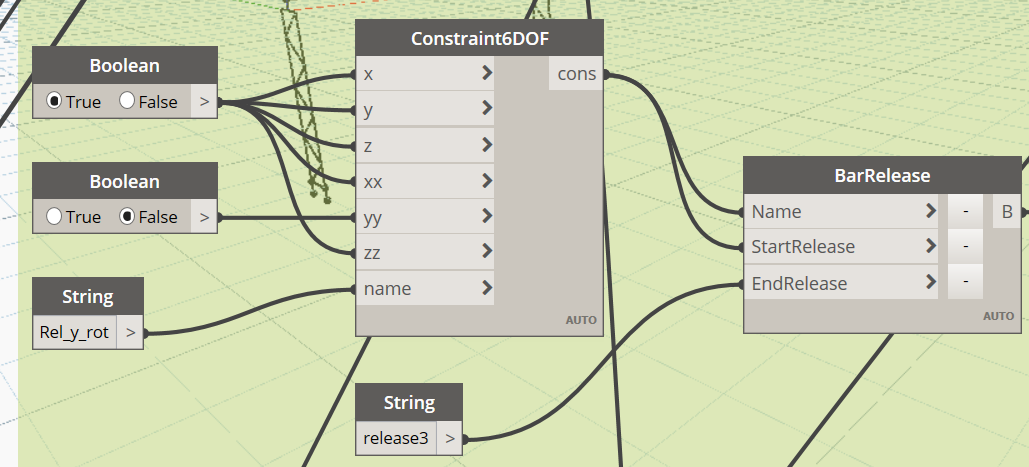1029x467 pixels.
Task: Click the lower Boolean node's output port arrow
Action: point(204,217)
